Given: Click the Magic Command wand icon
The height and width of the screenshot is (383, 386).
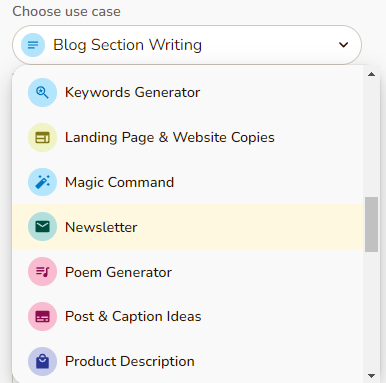Looking at the screenshot, I should (x=42, y=182).
